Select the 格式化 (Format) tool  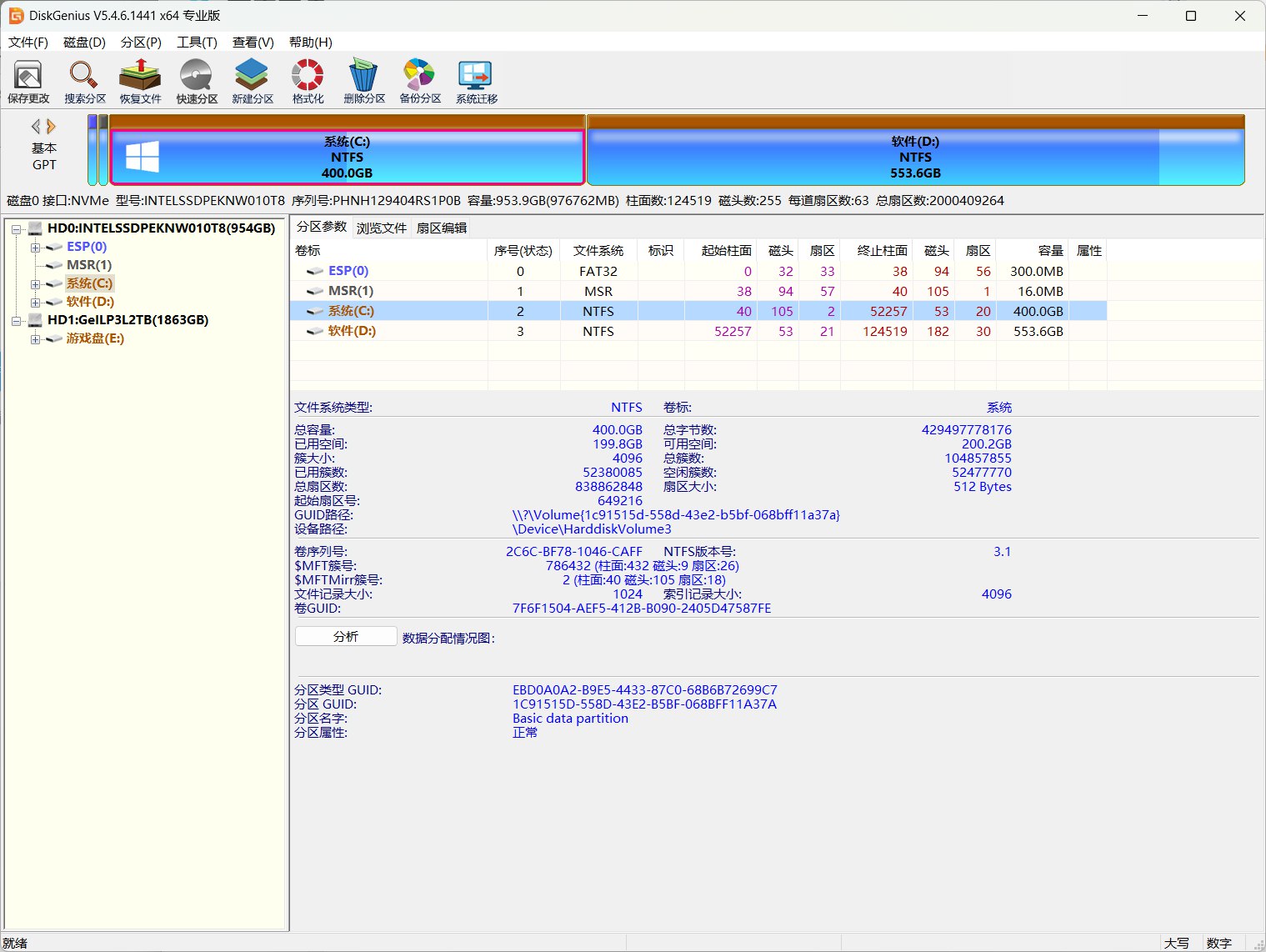(307, 80)
